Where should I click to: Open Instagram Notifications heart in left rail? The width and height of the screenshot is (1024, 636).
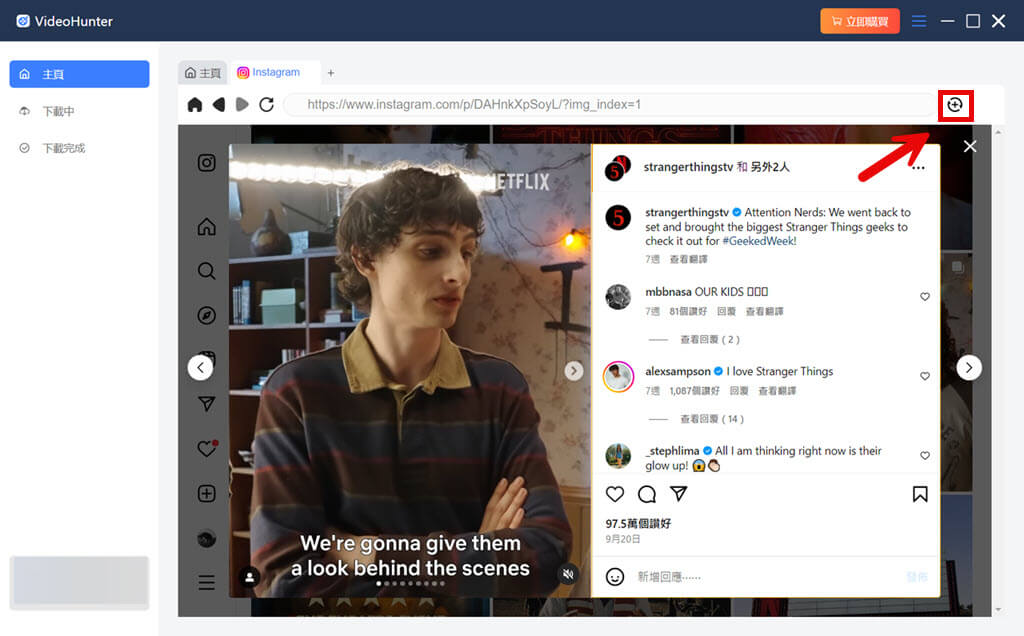tap(207, 449)
